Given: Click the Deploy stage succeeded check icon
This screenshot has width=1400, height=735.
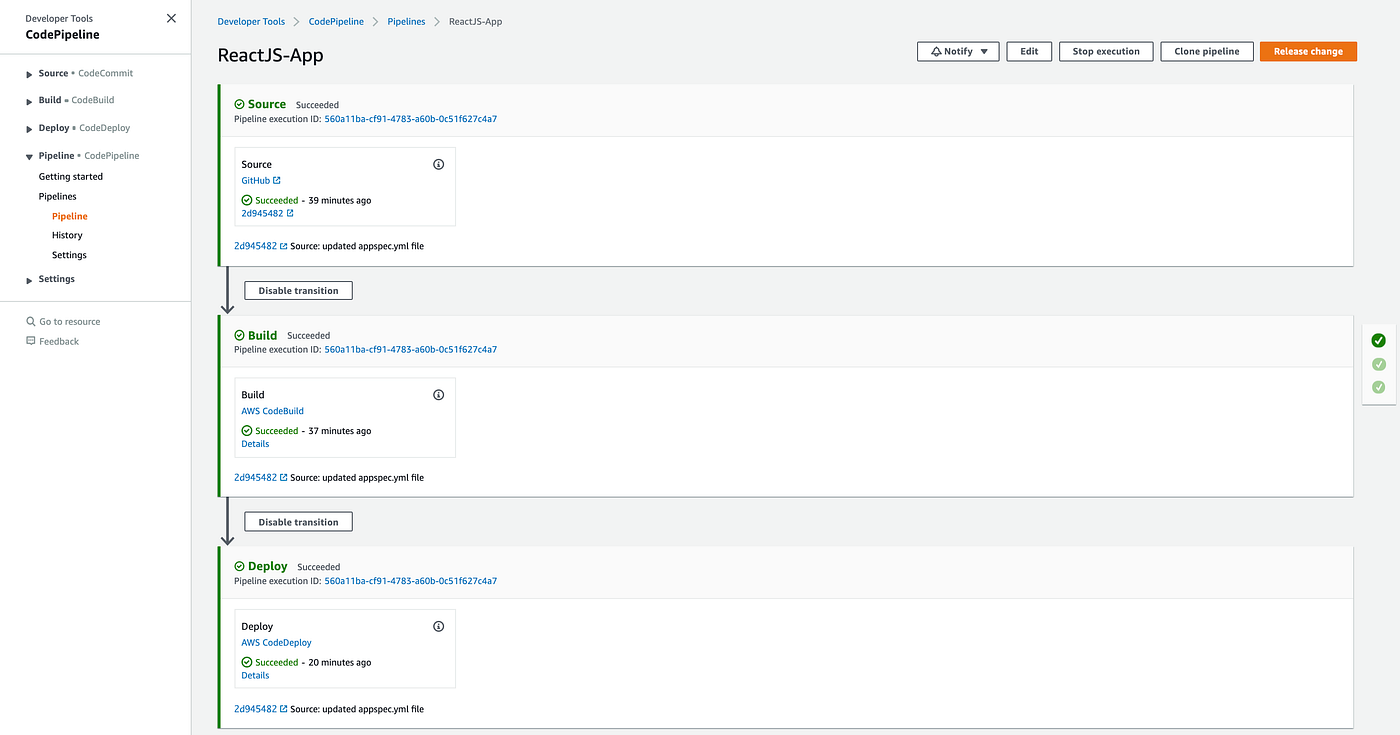Looking at the screenshot, I should click(239, 567).
